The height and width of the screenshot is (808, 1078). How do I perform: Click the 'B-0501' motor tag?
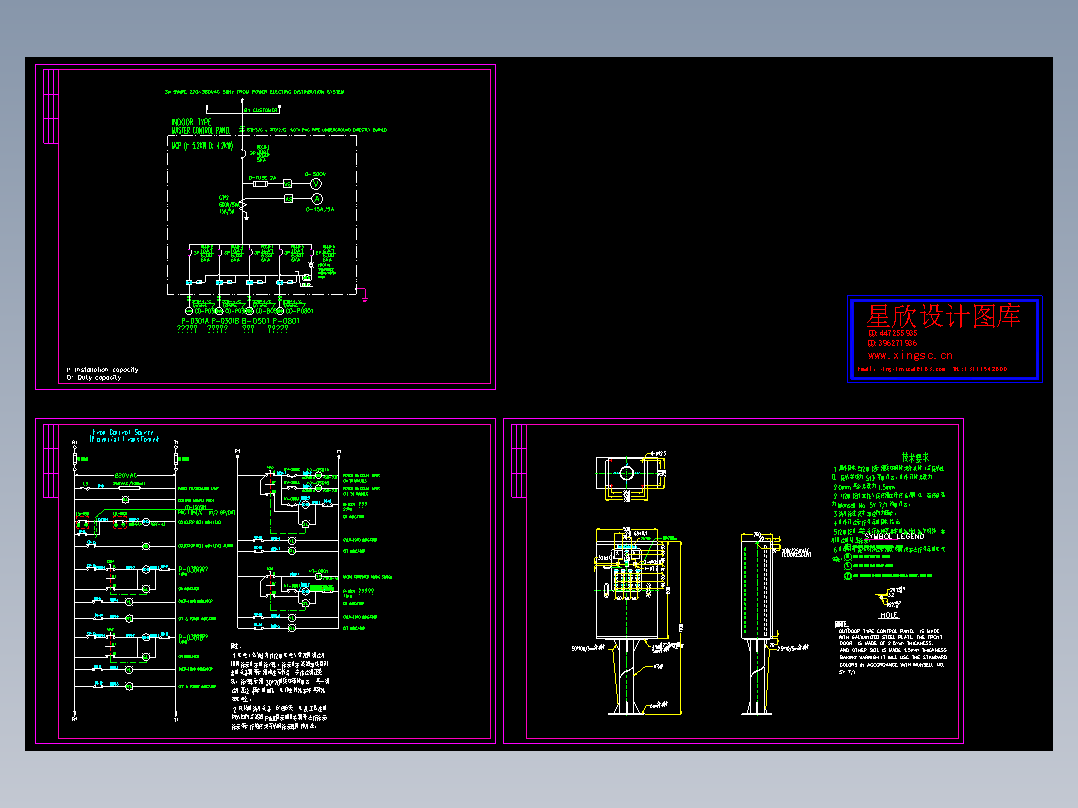pos(256,321)
